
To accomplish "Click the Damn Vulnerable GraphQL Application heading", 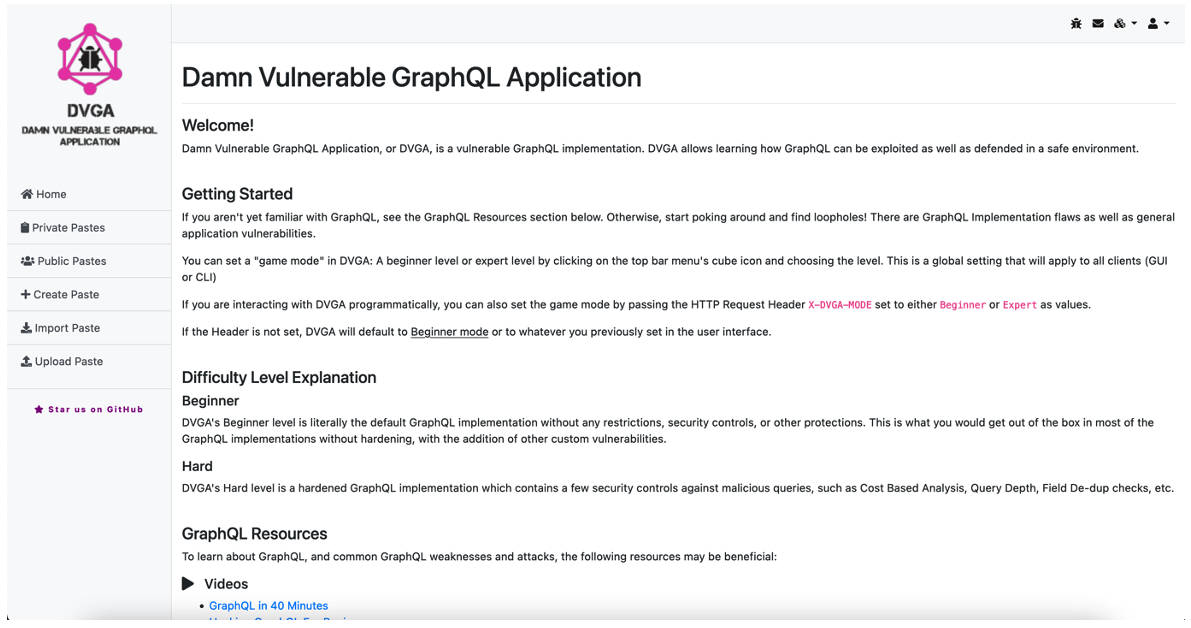I will [411, 77].
